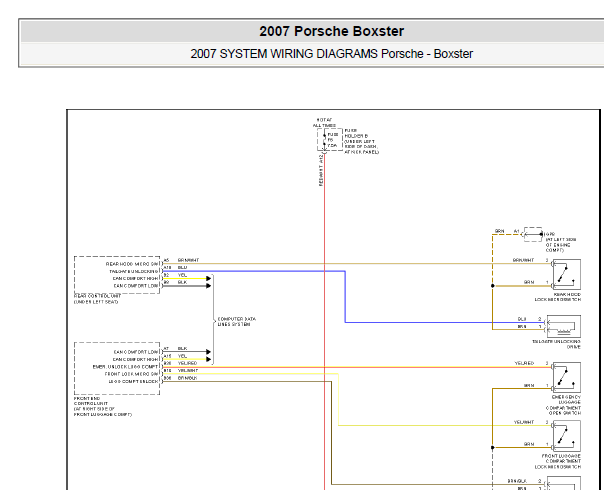The height and width of the screenshot is (490, 604).
Task: Click the "B26 YEL/RED" wire label at Front End Unit
Action: (180, 363)
